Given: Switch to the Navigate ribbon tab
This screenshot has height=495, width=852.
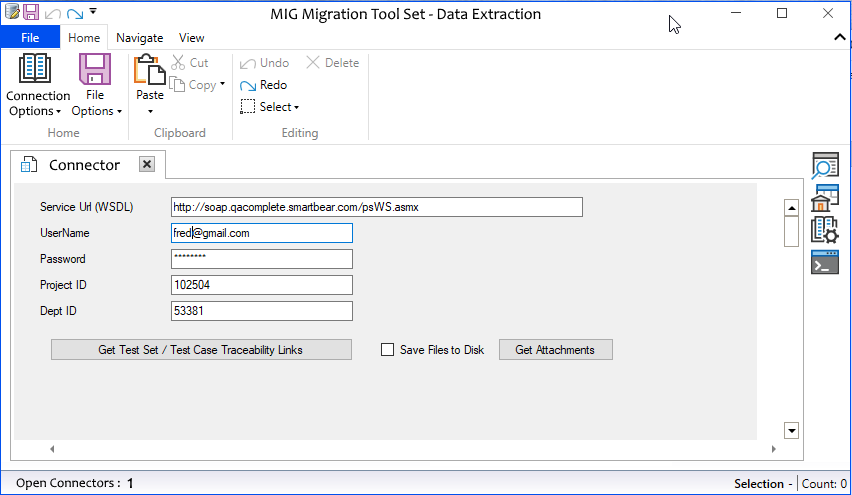Looking at the screenshot, I should coord(140,37).
